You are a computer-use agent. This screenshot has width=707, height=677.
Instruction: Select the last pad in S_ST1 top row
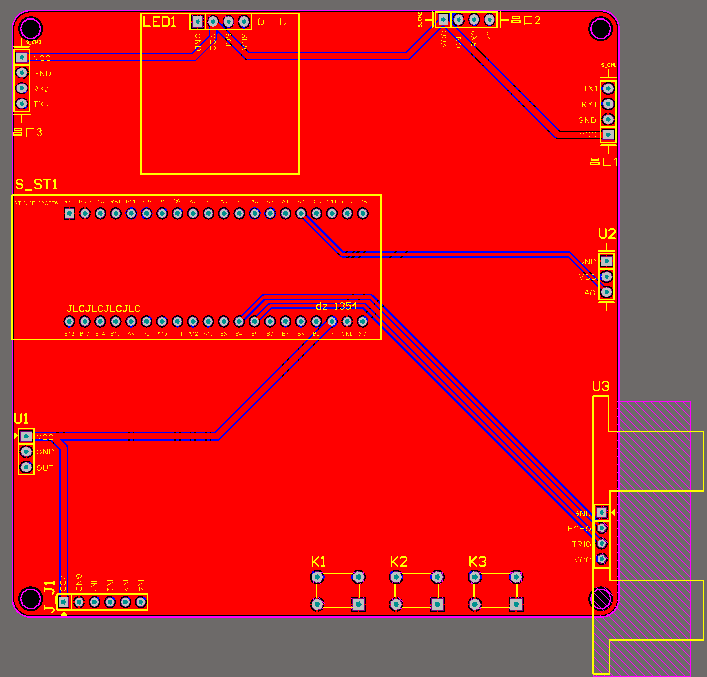pyautogui.click(x=363, y=213)
